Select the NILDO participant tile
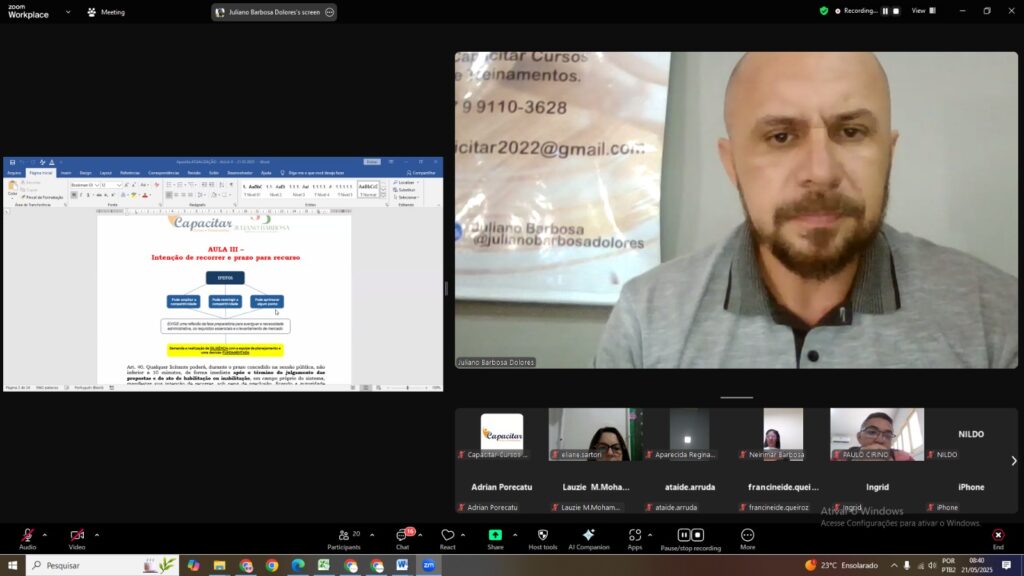The height and width of the screenshot is (576, 1024). tap(971, 434)
